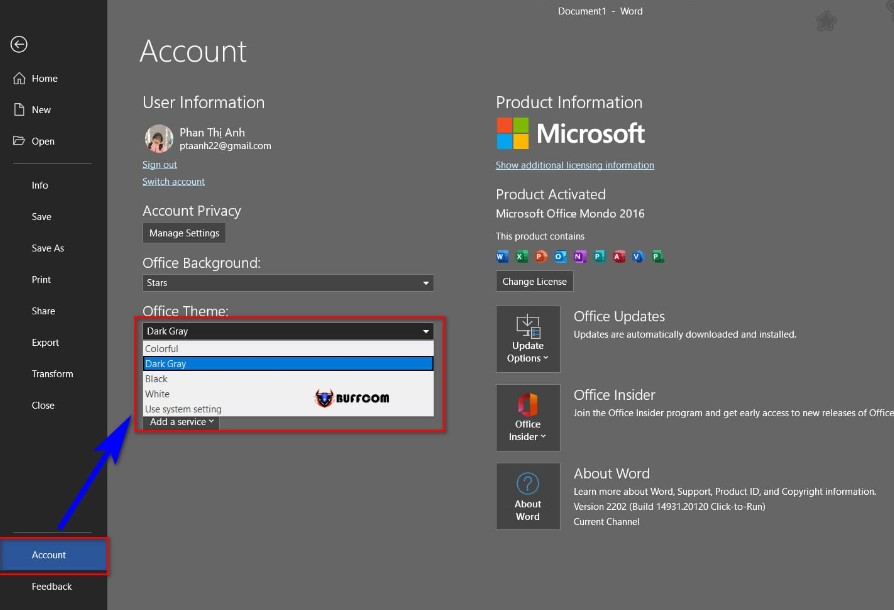The width and height of the screenshot is (894, 610).
Task: Click Manage Settings under Account Privacy
Action: coord(184,233)
